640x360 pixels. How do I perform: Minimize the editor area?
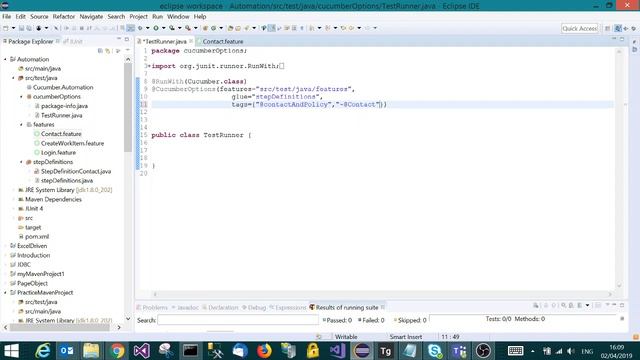pyautogui.click(x=614, y=39)
